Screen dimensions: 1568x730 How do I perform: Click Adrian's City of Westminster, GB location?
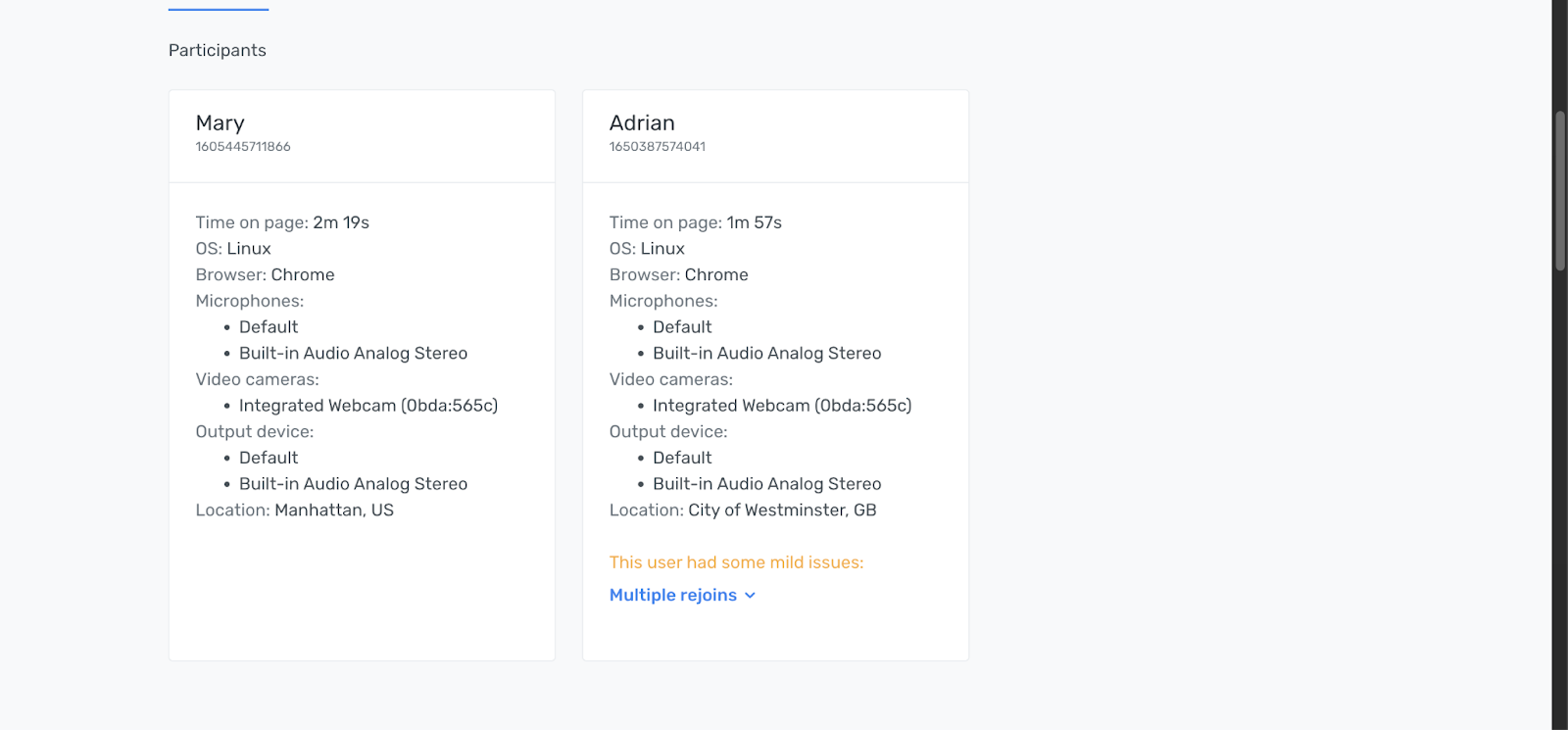pos(782,511)
